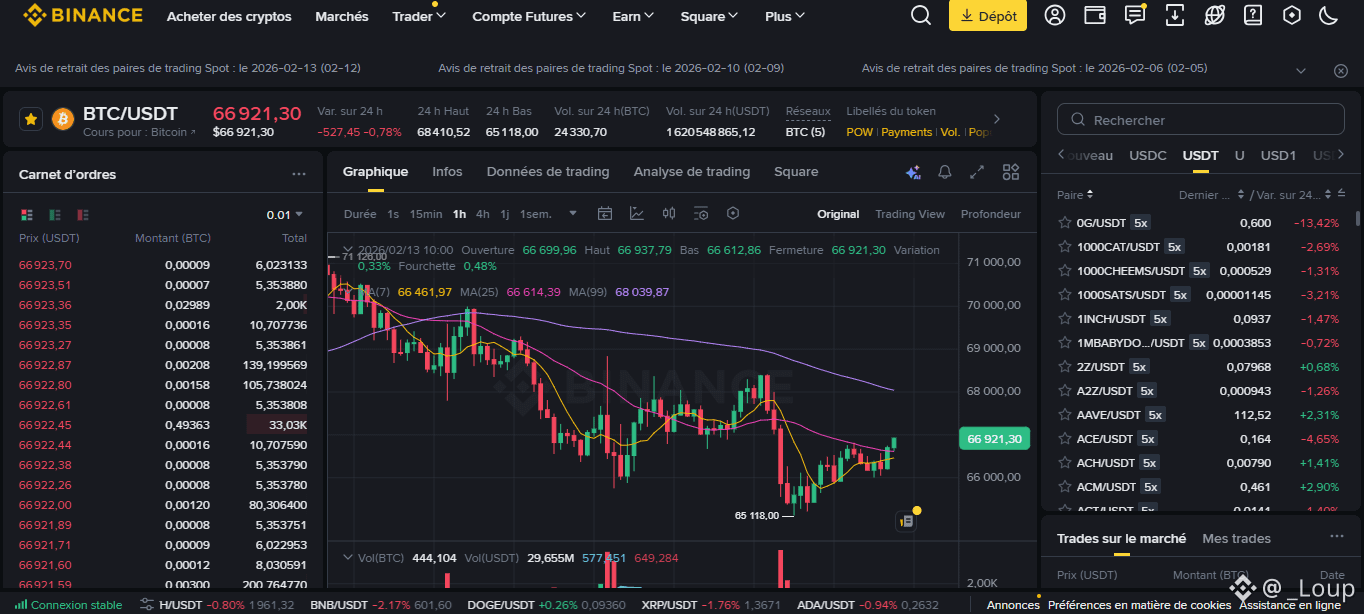The image size is (1364, 614).
Task: Open the Marchés link
Action: pyautogui.click(x=342, y=16)
